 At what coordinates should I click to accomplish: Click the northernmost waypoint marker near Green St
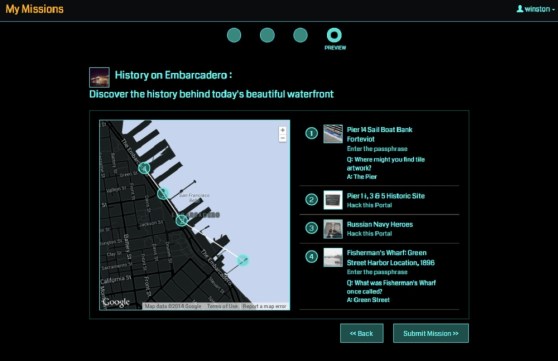pyautogui.click(x=144, y=168)
